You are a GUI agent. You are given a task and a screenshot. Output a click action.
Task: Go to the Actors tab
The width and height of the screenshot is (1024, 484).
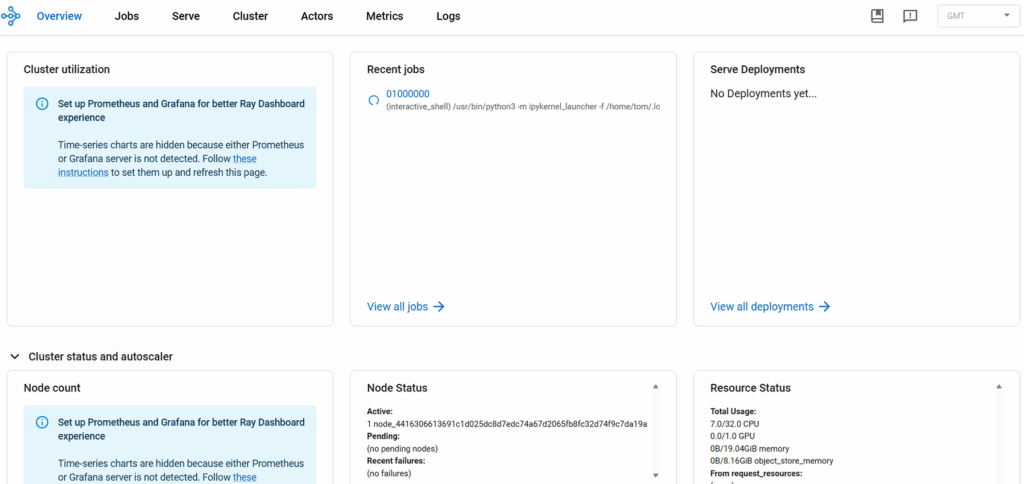coord(317,17)
